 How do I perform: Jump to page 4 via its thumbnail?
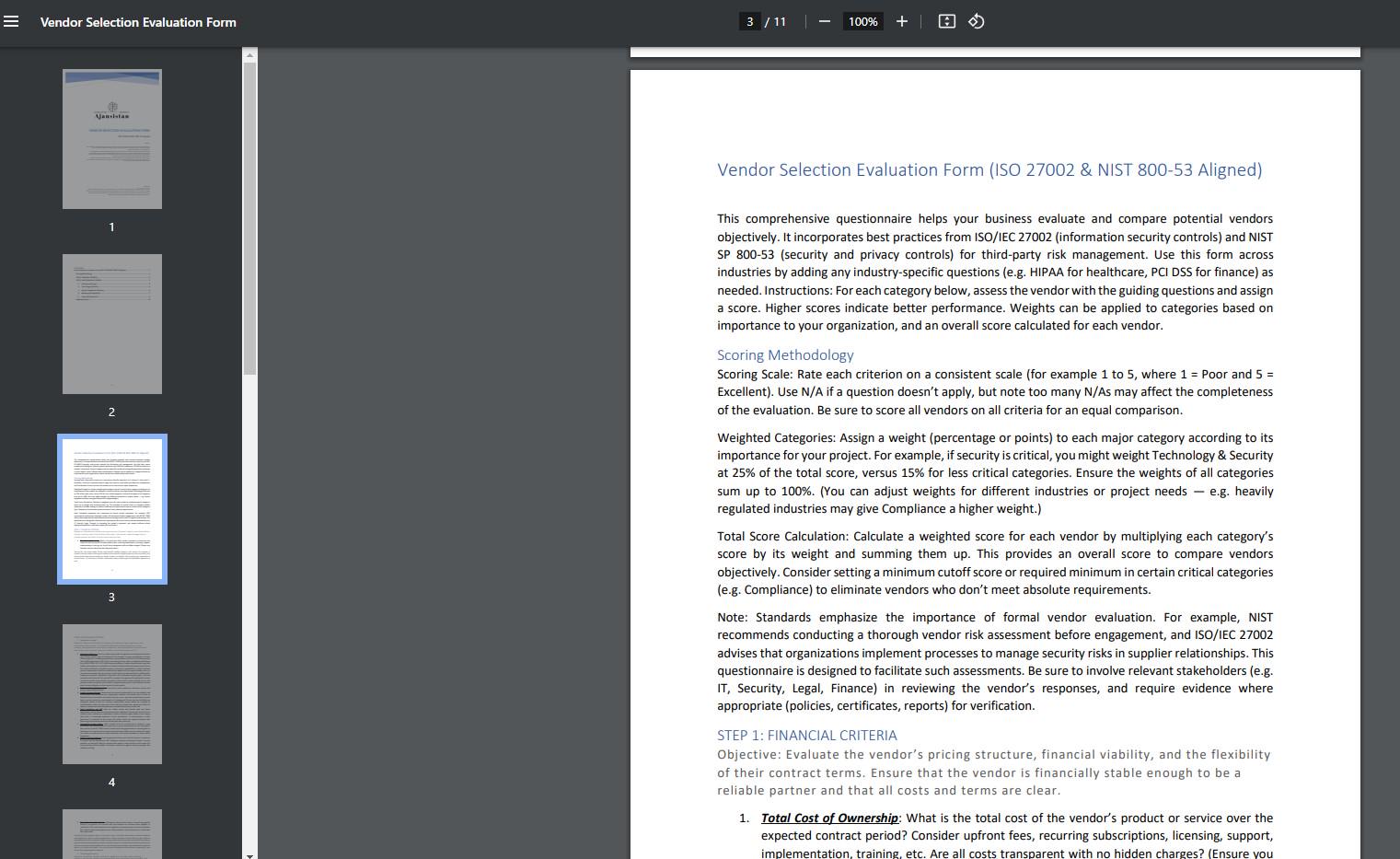tap(111, 693)
